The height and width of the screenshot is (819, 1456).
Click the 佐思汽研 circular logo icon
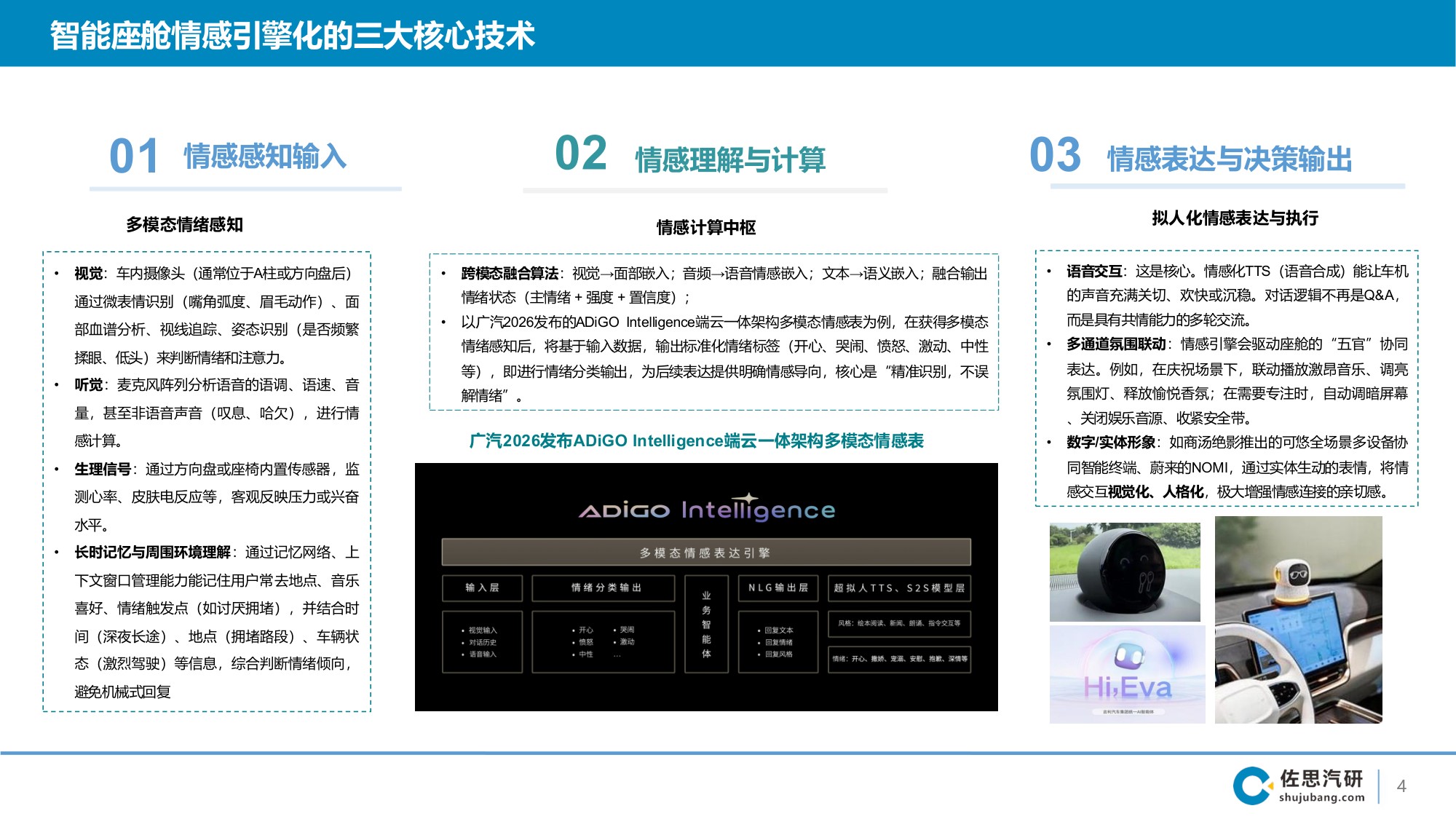coord(1253,786)
